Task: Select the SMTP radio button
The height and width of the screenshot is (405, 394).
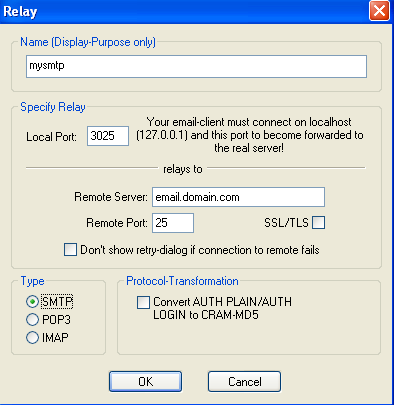Action: point(32,302)
